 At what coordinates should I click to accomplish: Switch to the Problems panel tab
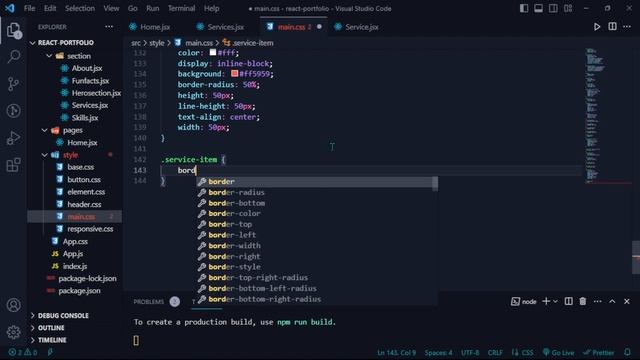point(149,302)
